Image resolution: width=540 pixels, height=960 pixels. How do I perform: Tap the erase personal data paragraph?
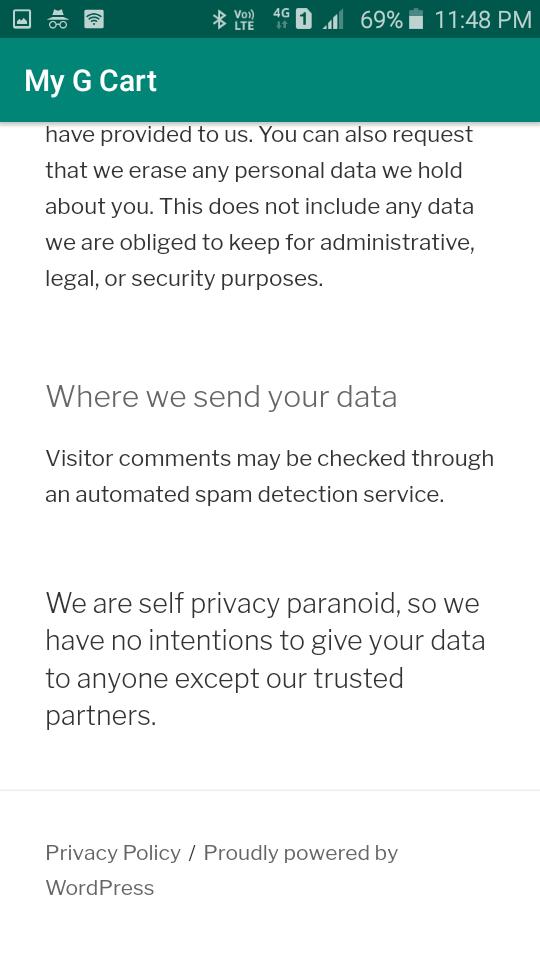click(x=260, y=207)
